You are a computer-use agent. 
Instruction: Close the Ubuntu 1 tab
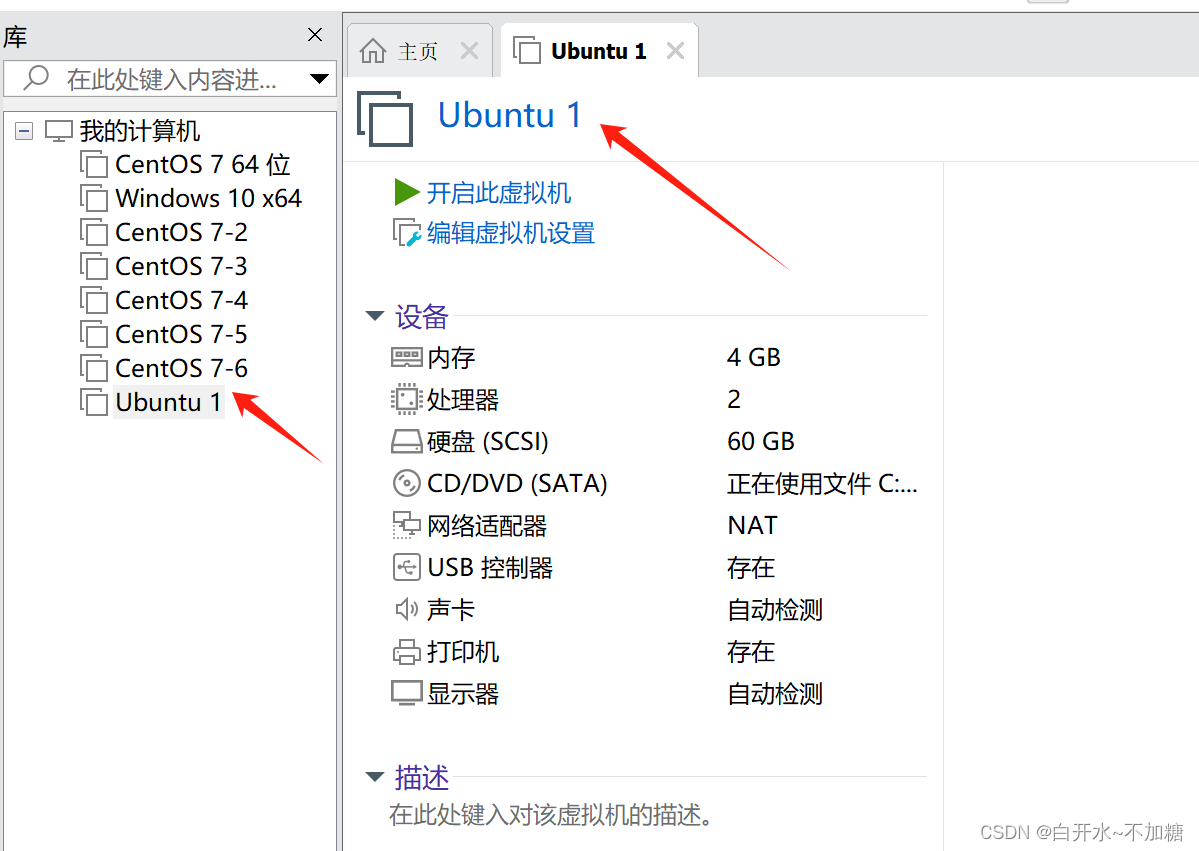coord(675,50)
